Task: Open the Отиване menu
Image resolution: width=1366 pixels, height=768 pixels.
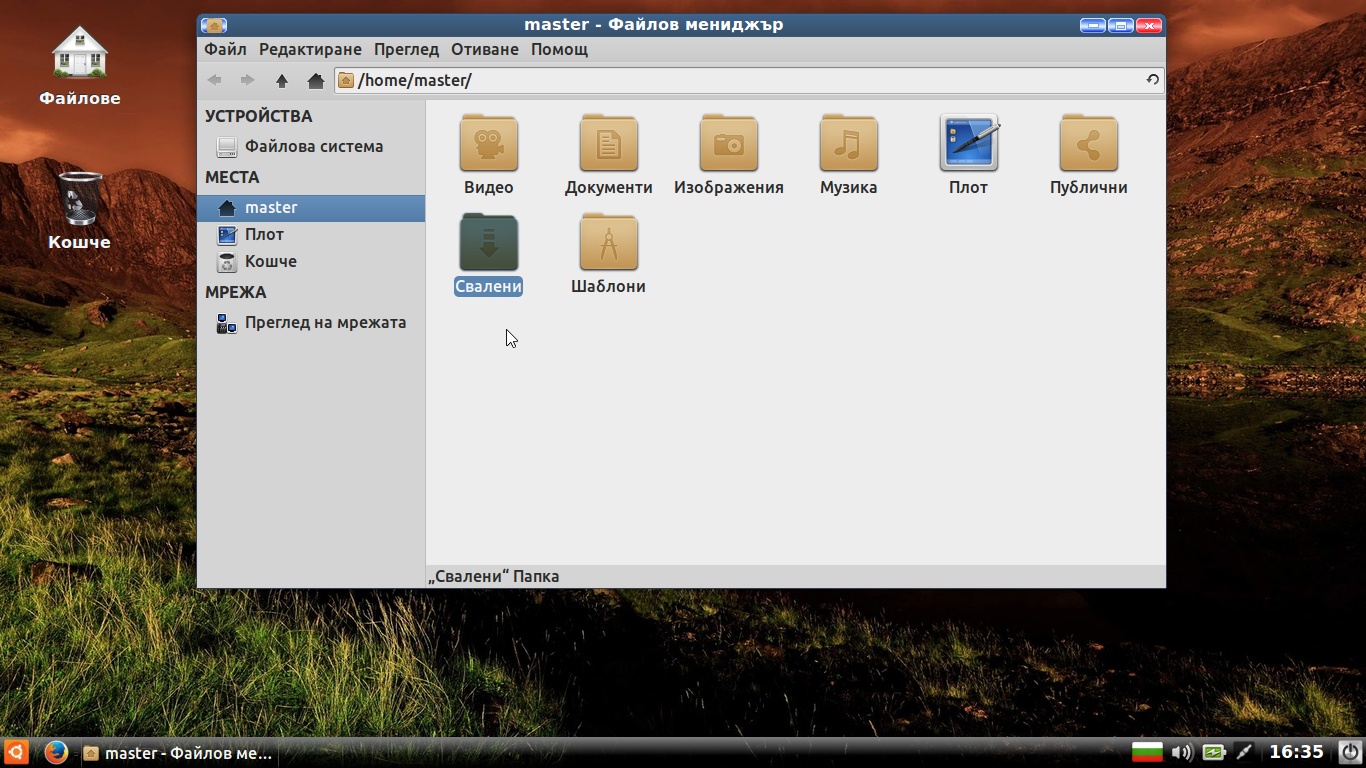Action: (485, 49)
